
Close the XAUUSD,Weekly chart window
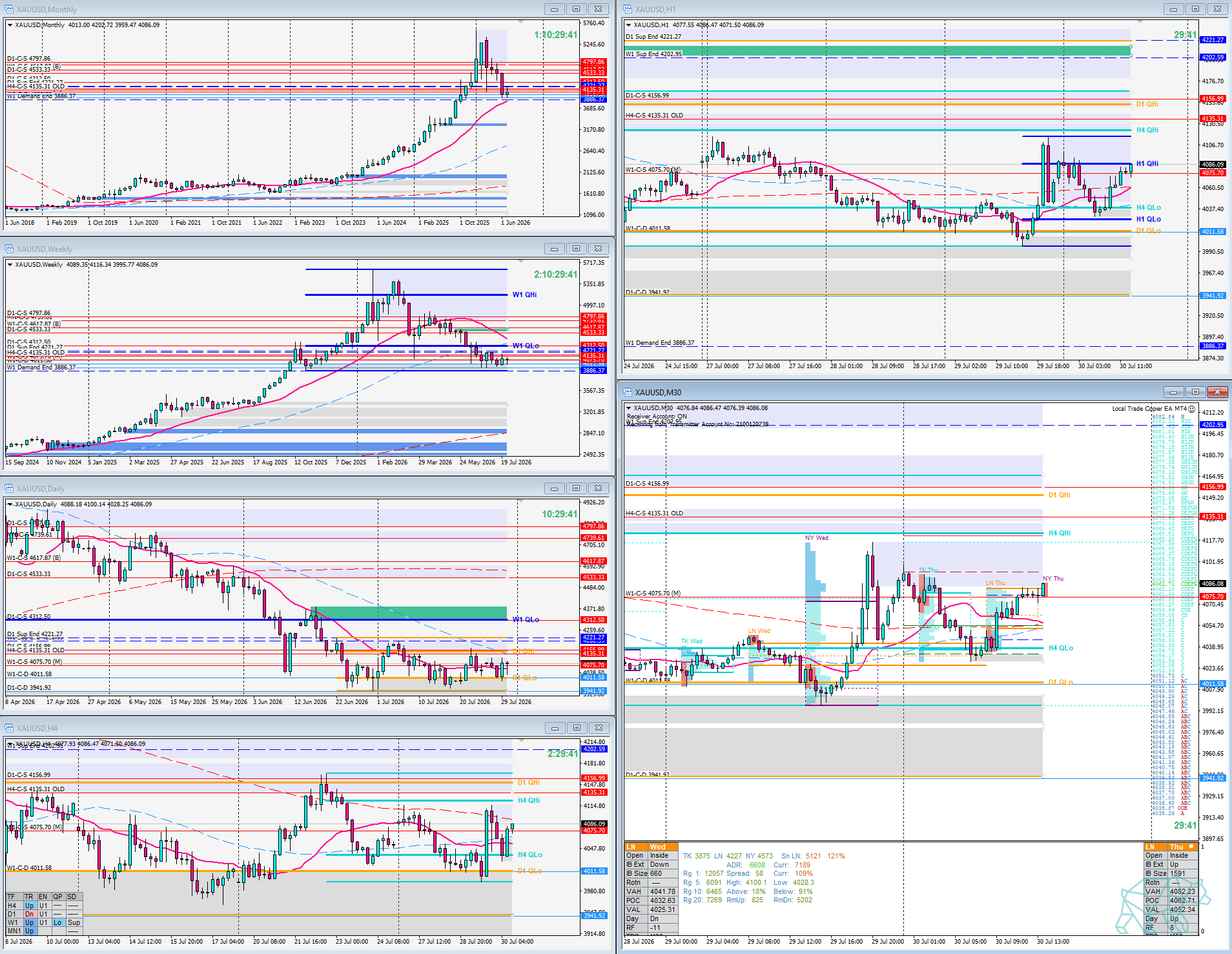599,249
